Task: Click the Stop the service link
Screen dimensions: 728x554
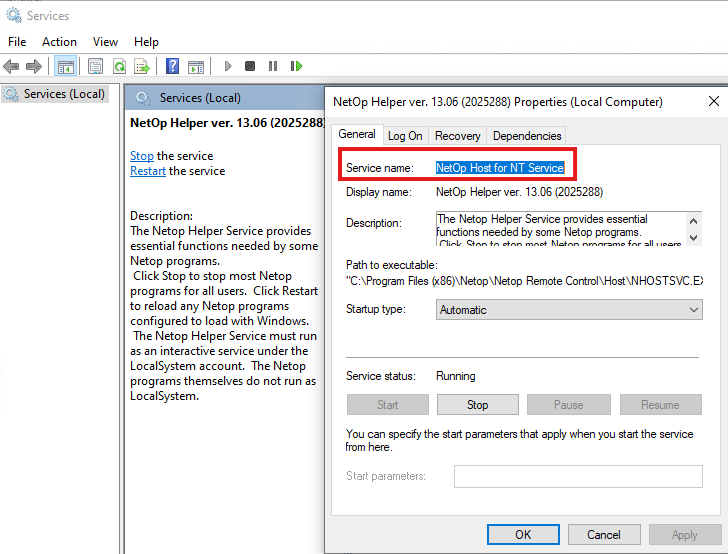Action: (142, 156)
